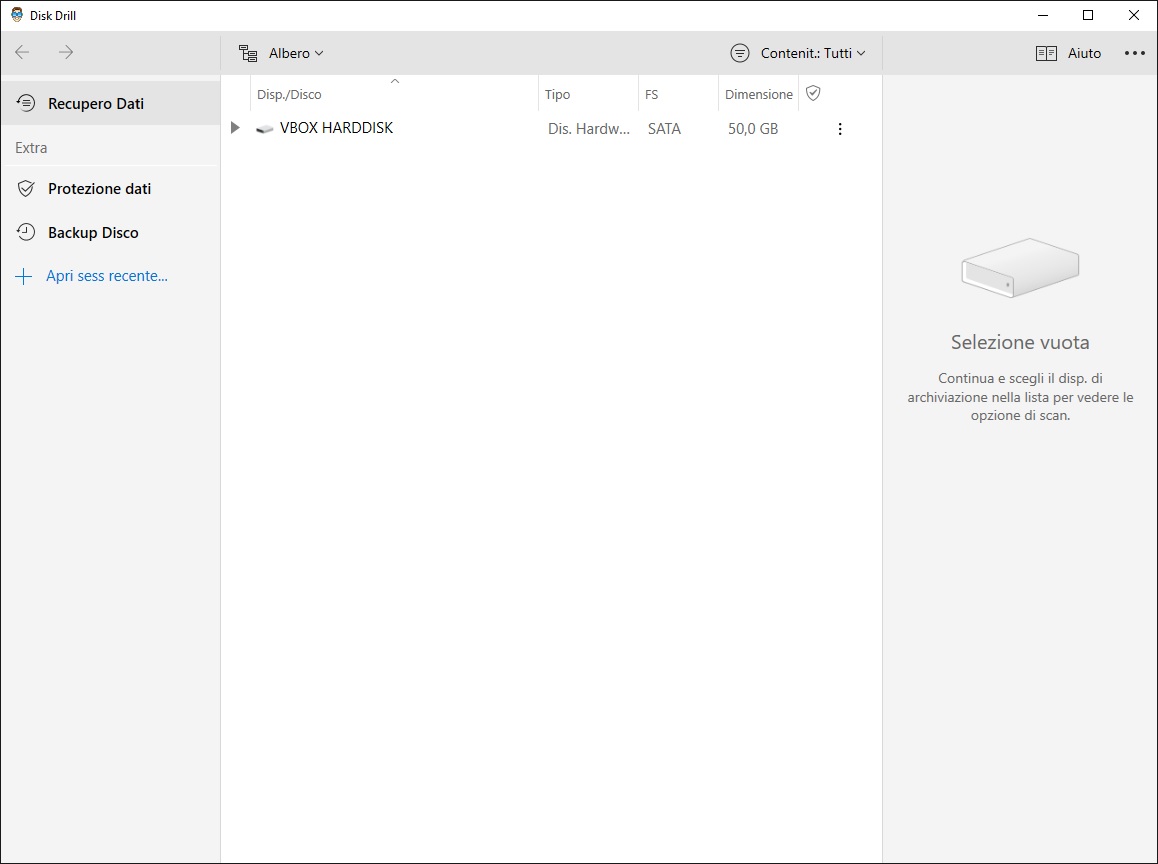Maximize the Disk Drill window
This screenshot has height=864, width=1158.
(x=1088, y=15)
